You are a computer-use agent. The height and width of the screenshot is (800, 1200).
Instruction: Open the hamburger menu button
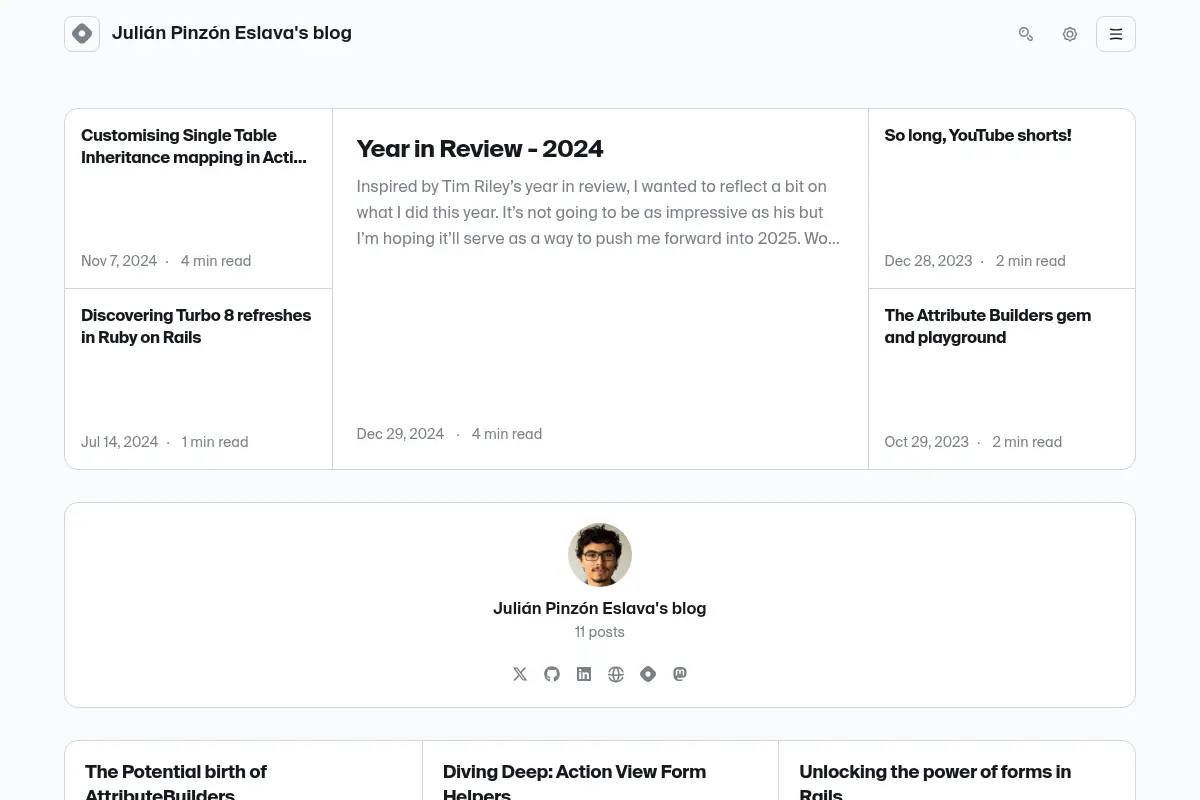[x=1116, y=34]
